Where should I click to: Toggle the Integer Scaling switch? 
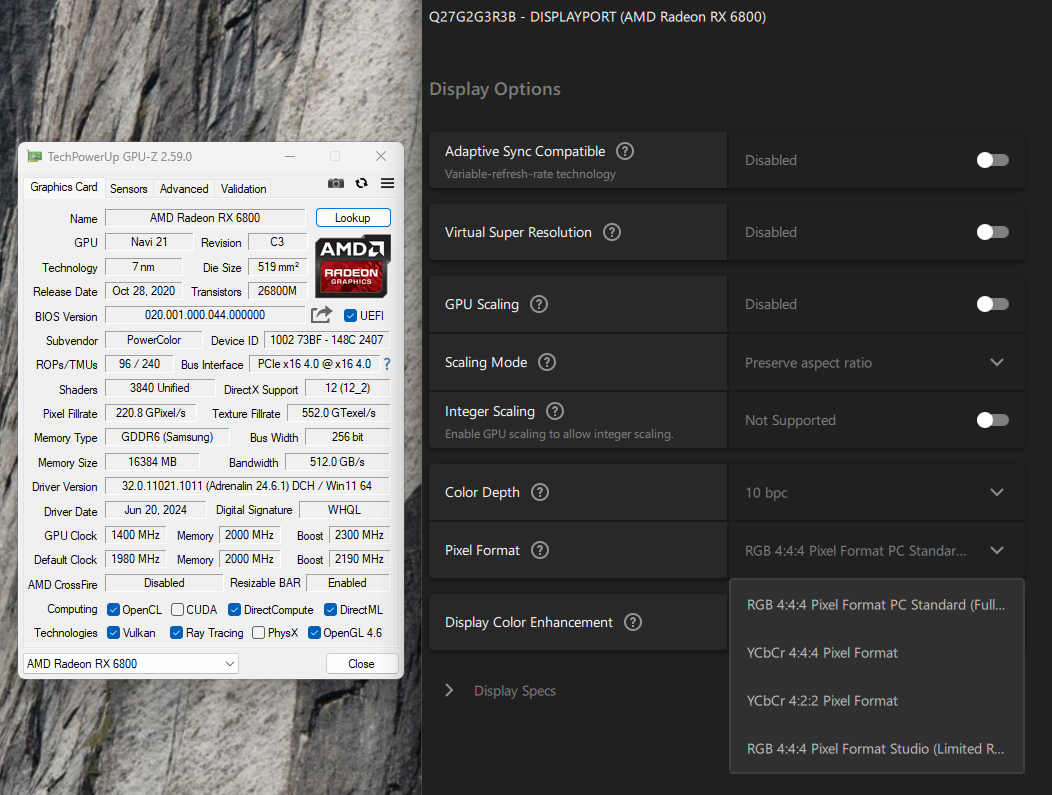coord(992,420)
